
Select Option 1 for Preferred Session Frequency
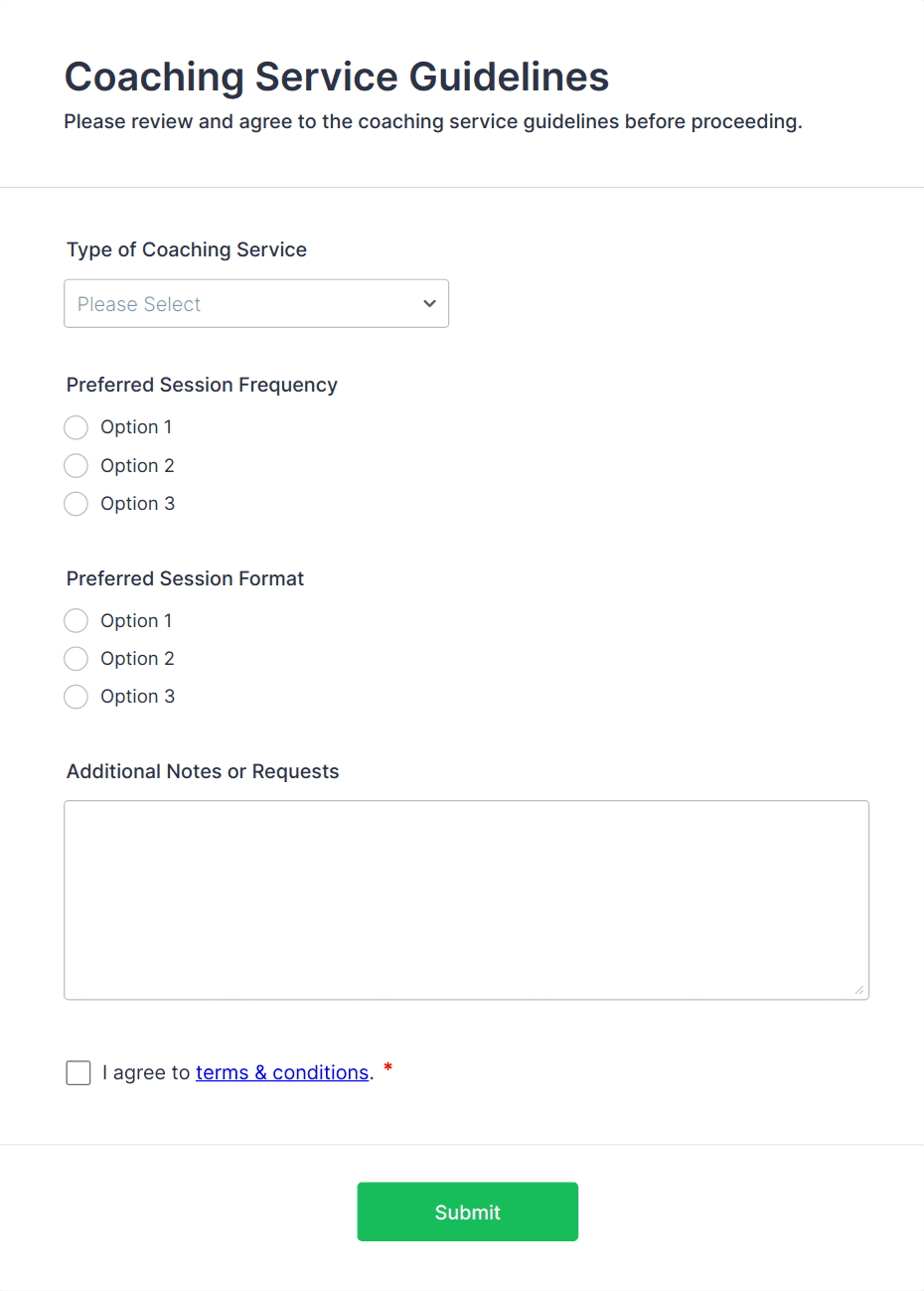pyautogui.click(x=76, y=427)
